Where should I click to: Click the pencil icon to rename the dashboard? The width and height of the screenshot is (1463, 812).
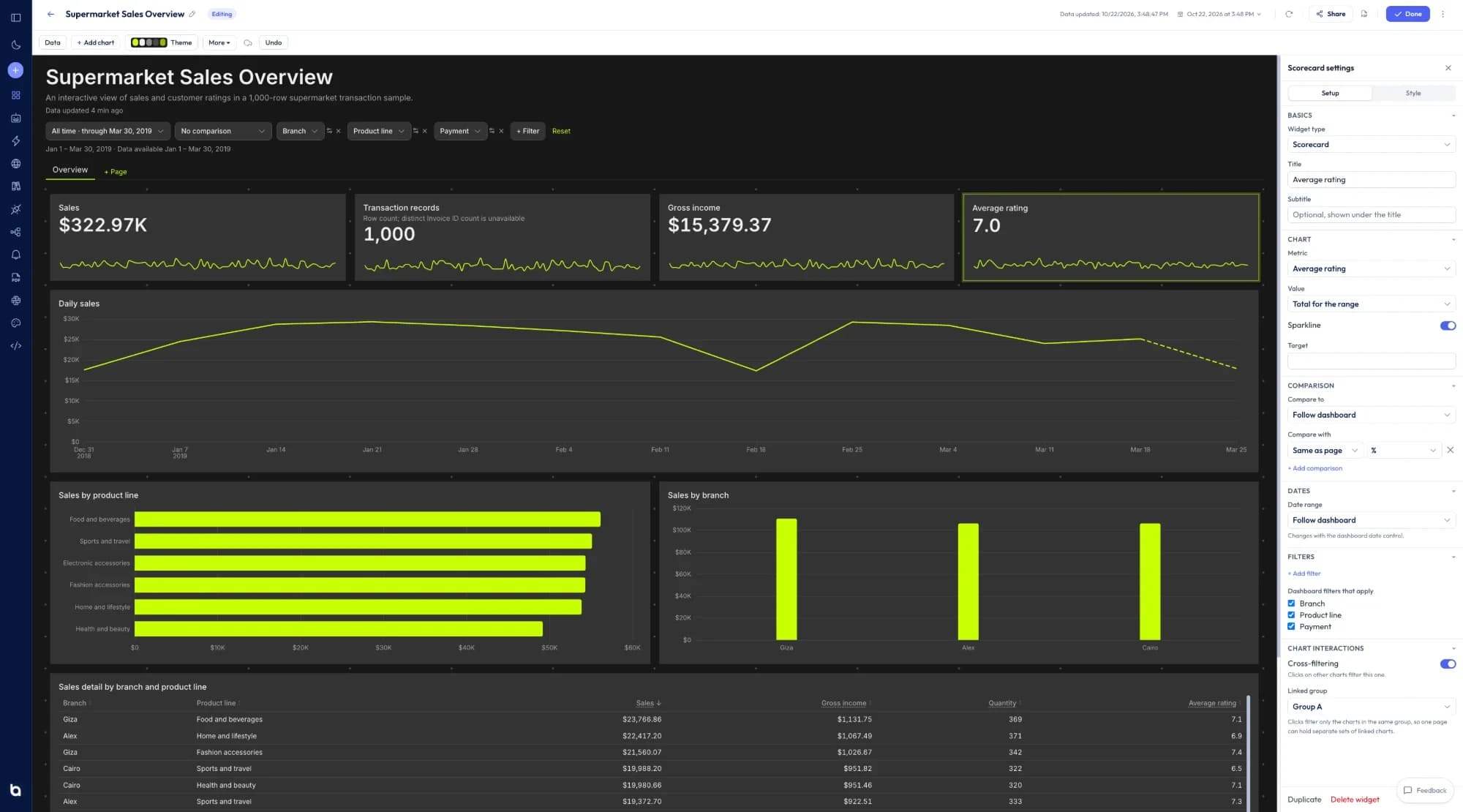192,14
